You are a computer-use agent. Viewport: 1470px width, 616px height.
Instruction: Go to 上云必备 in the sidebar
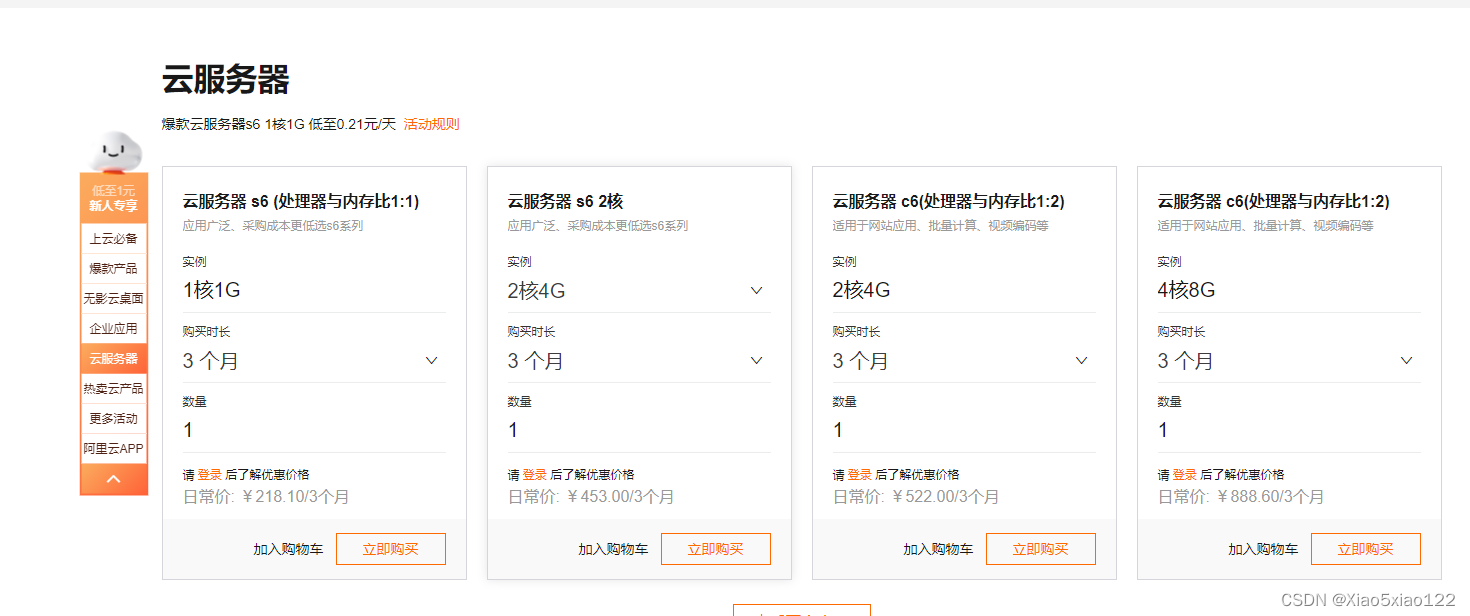coord(114,238)
